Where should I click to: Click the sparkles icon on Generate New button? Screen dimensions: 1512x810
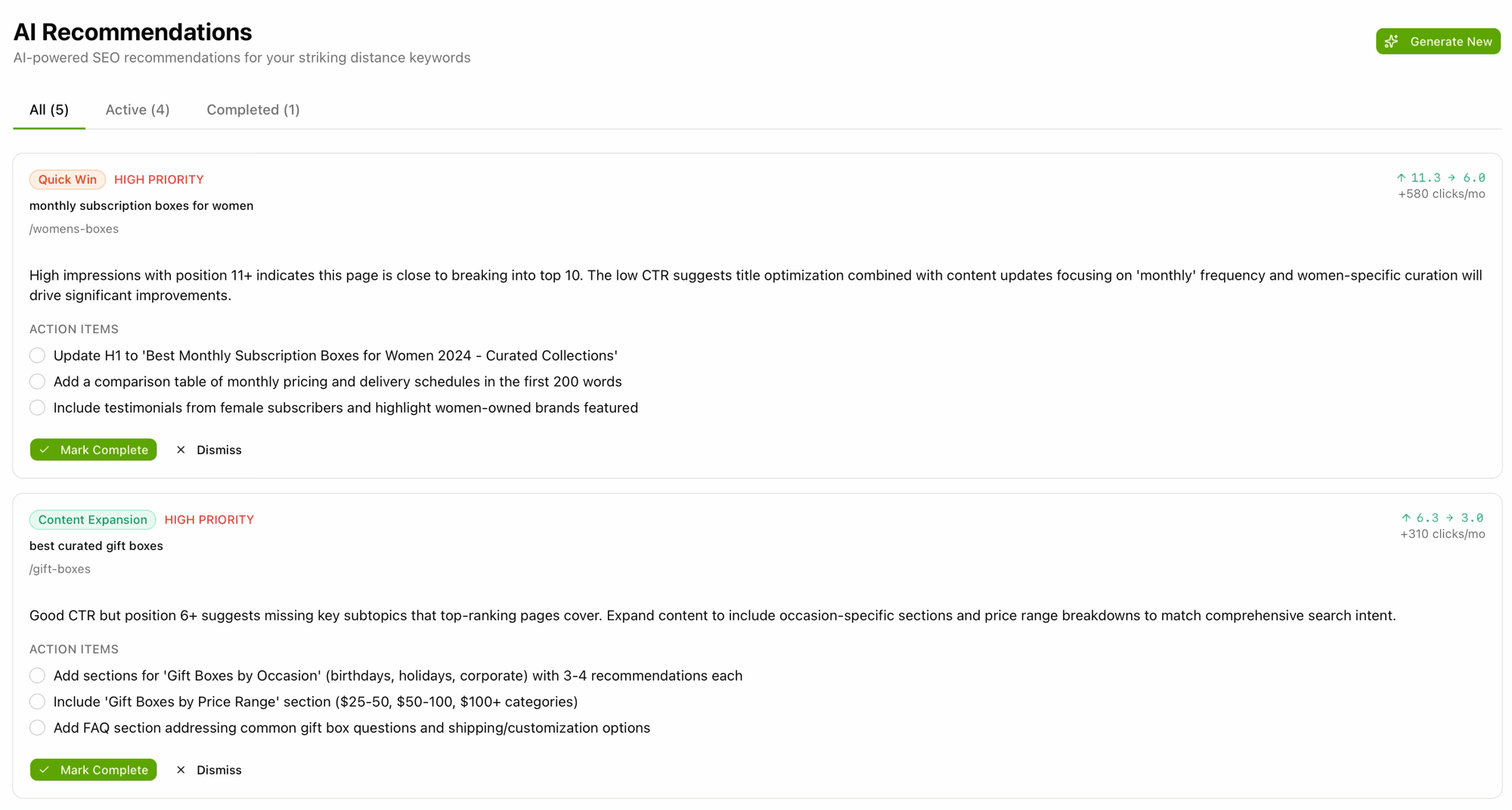point(1391,41)
